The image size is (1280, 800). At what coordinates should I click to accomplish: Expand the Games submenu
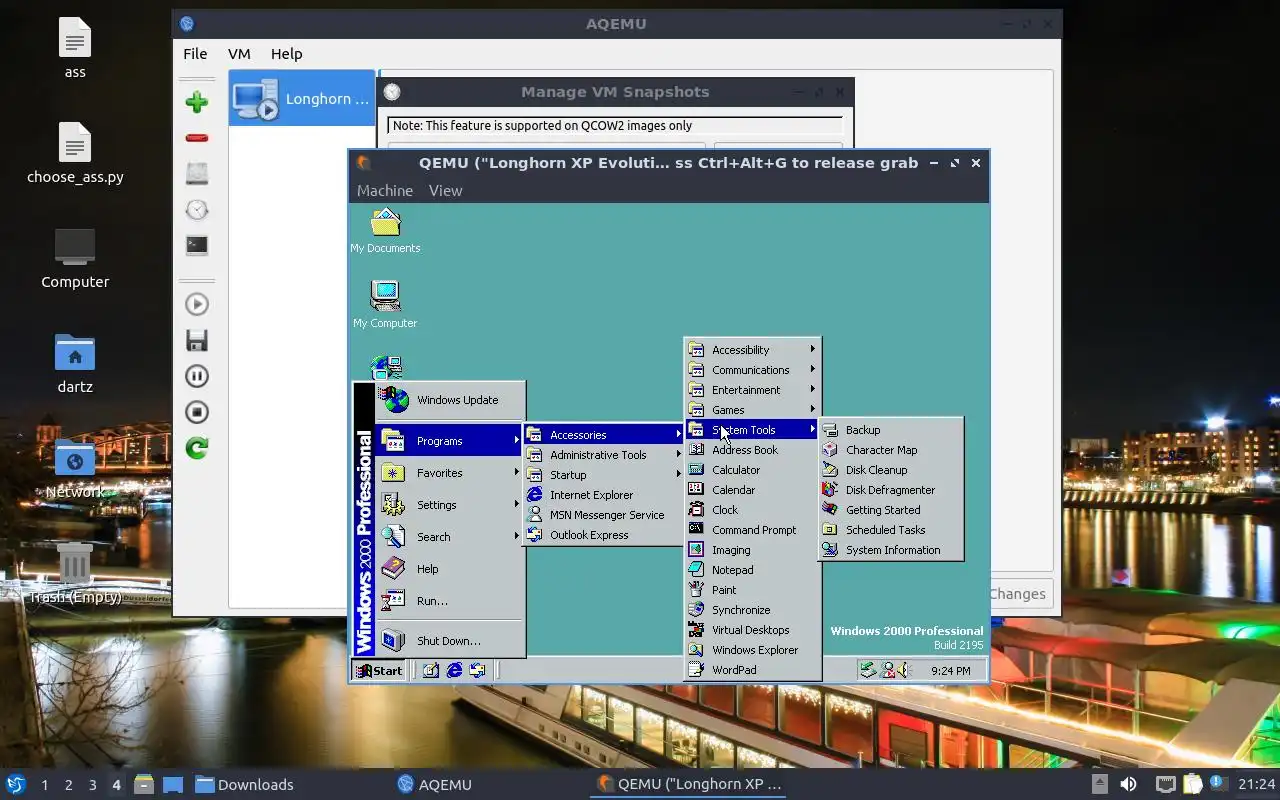point(752,410)
